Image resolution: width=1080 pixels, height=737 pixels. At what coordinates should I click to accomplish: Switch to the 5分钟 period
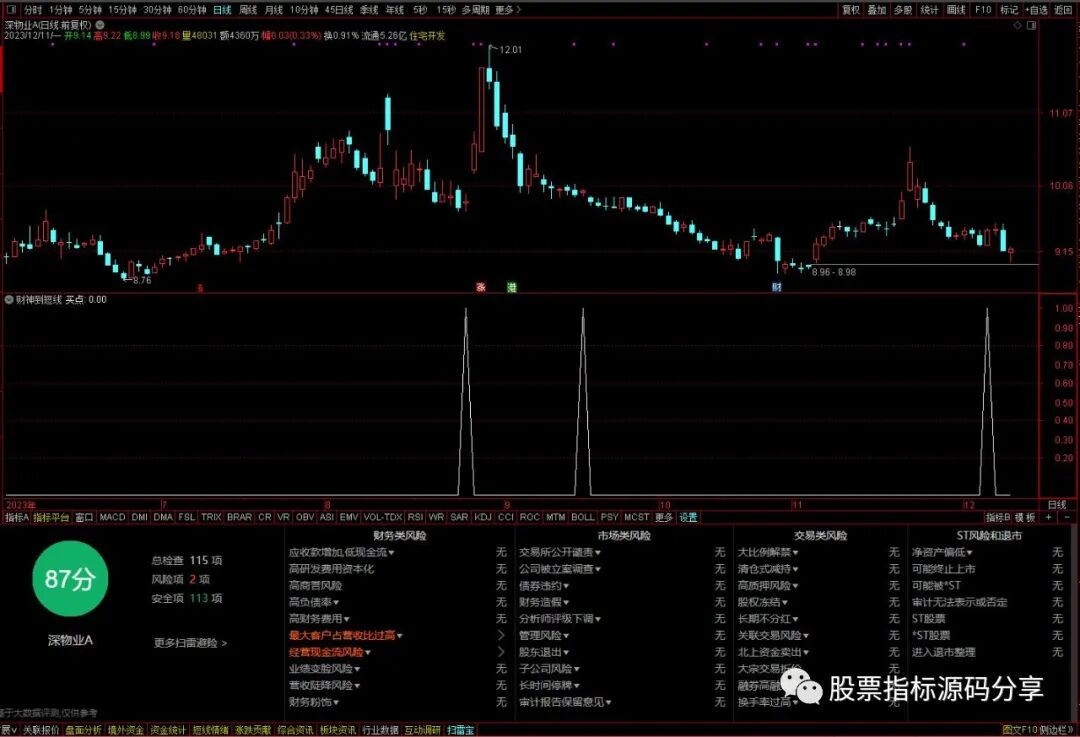tap(90, 10)
